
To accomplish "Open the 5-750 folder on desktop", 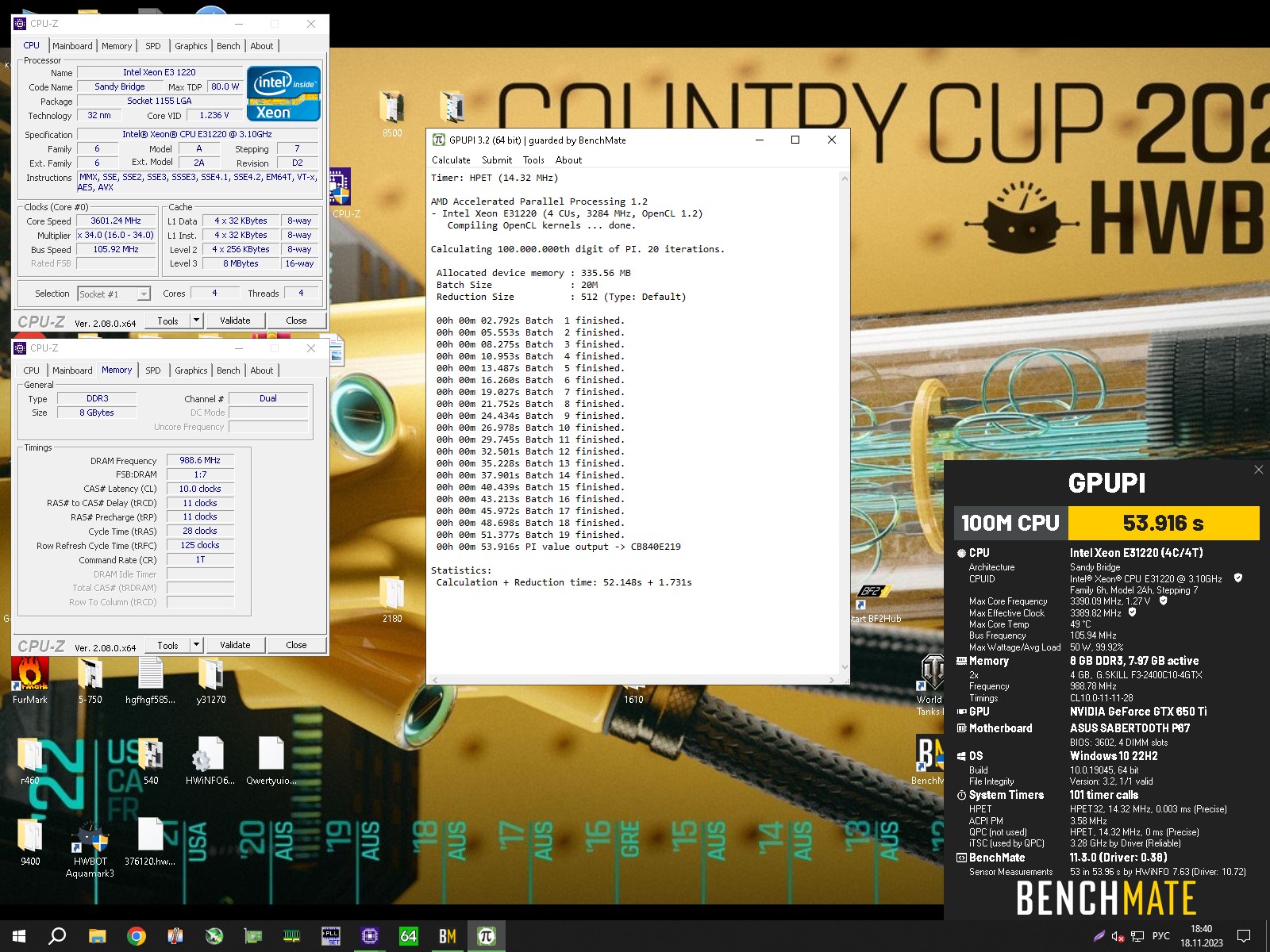I will [x=90, y=681].
